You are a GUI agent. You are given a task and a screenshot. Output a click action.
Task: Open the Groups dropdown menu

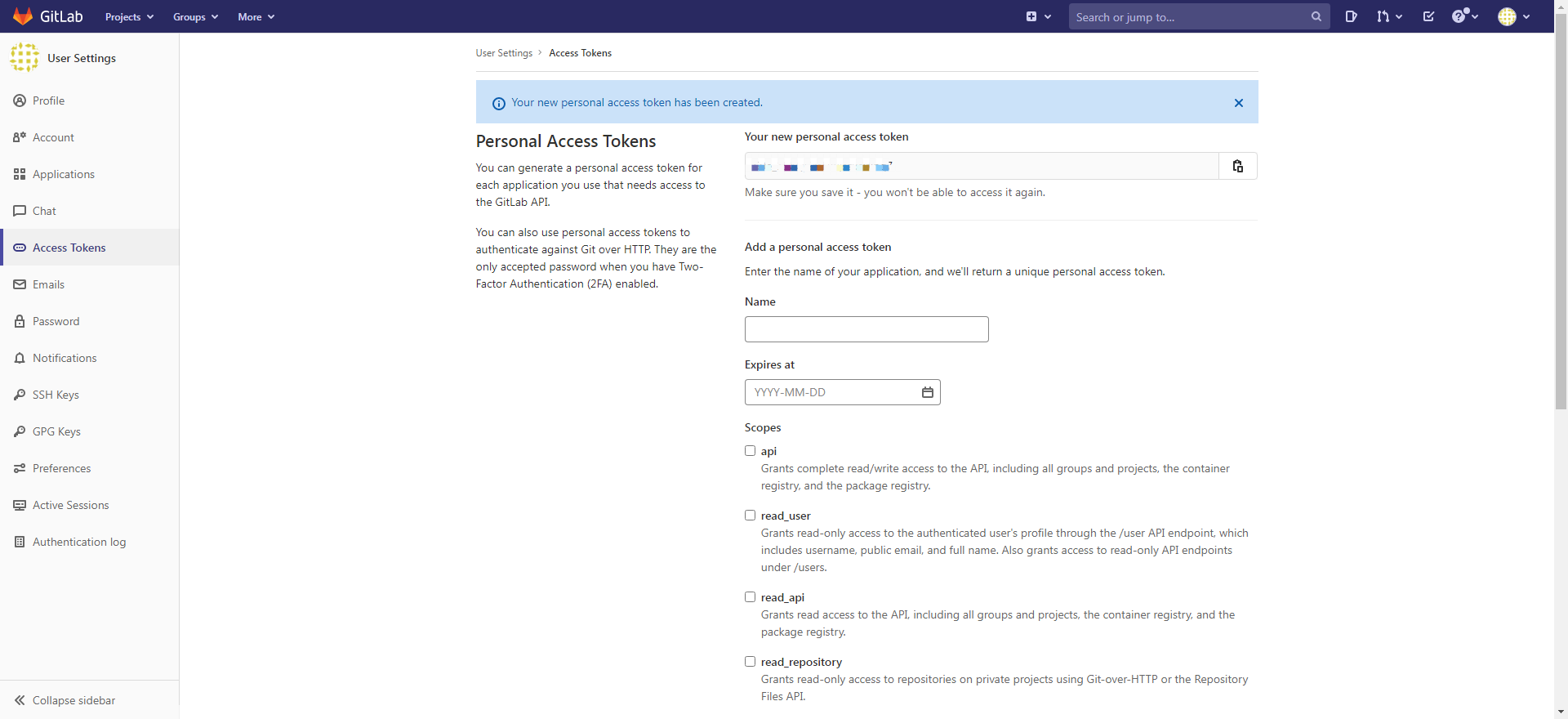(x=195, y=16)
